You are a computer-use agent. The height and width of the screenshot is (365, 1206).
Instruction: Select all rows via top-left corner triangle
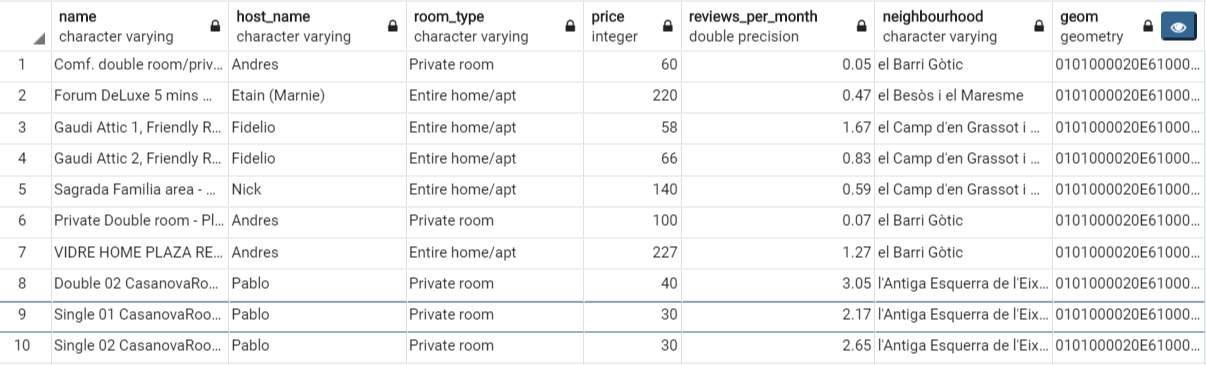pos(39,39)
